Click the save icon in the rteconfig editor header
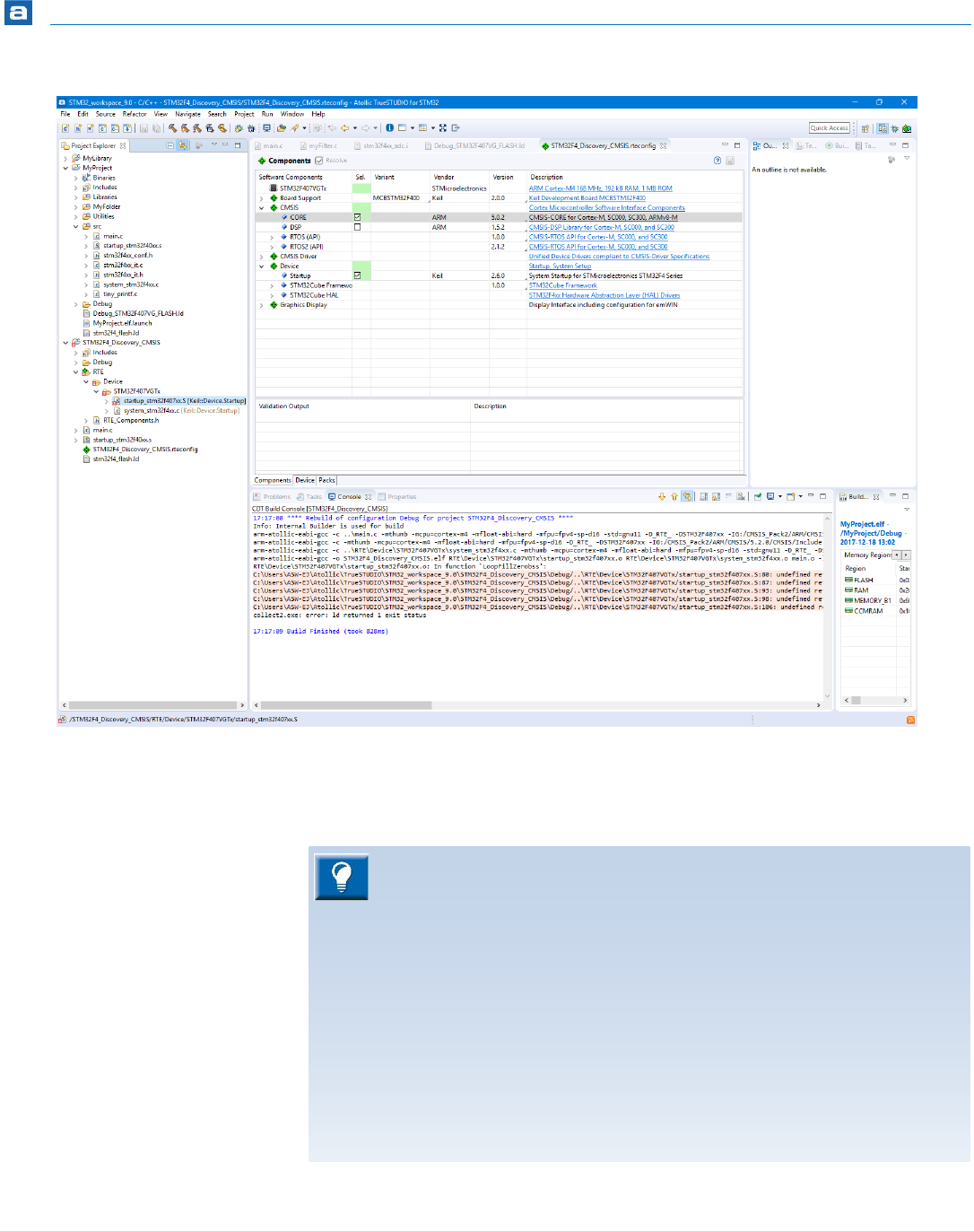The image size is (974, 1232). click(x=730, y=161)
